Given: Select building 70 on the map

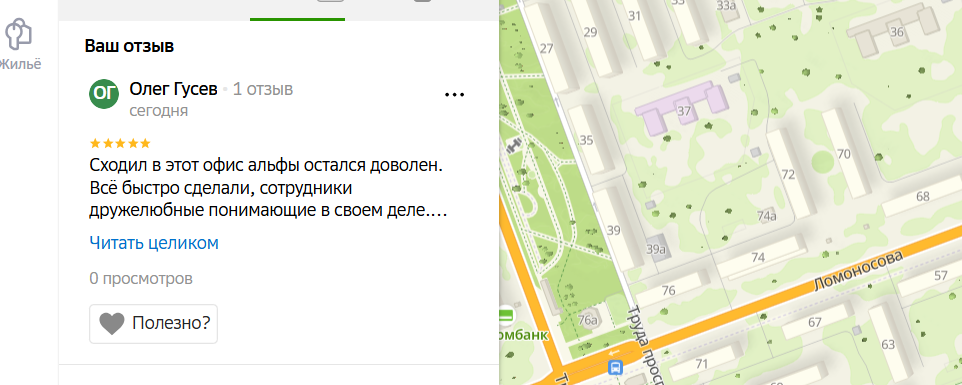Looking at the screenshot, I should (x=844, y=154).
